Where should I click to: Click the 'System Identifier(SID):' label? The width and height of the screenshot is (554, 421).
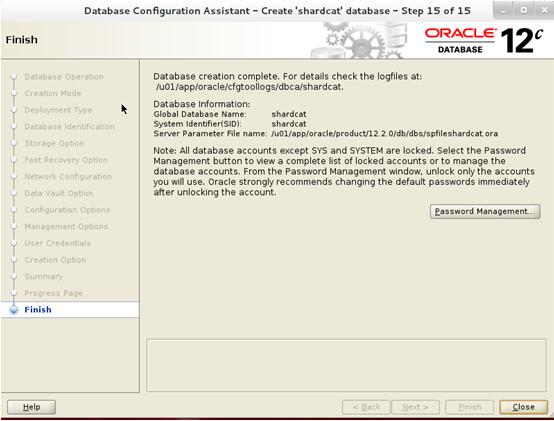click(x=198, y=124)
